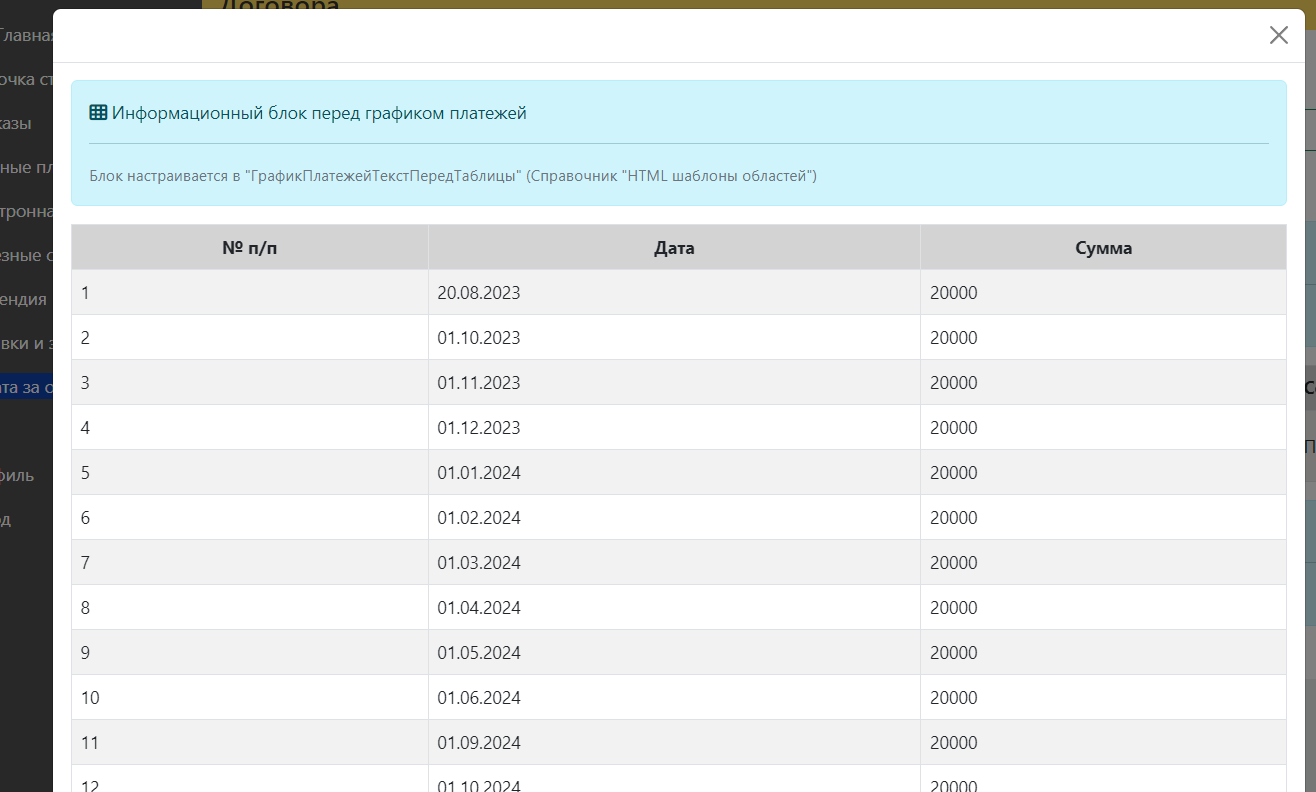1316x792 pixels.
Task: Click the amount in row 3
Action: pyautogui.click(x=953, y=383)
